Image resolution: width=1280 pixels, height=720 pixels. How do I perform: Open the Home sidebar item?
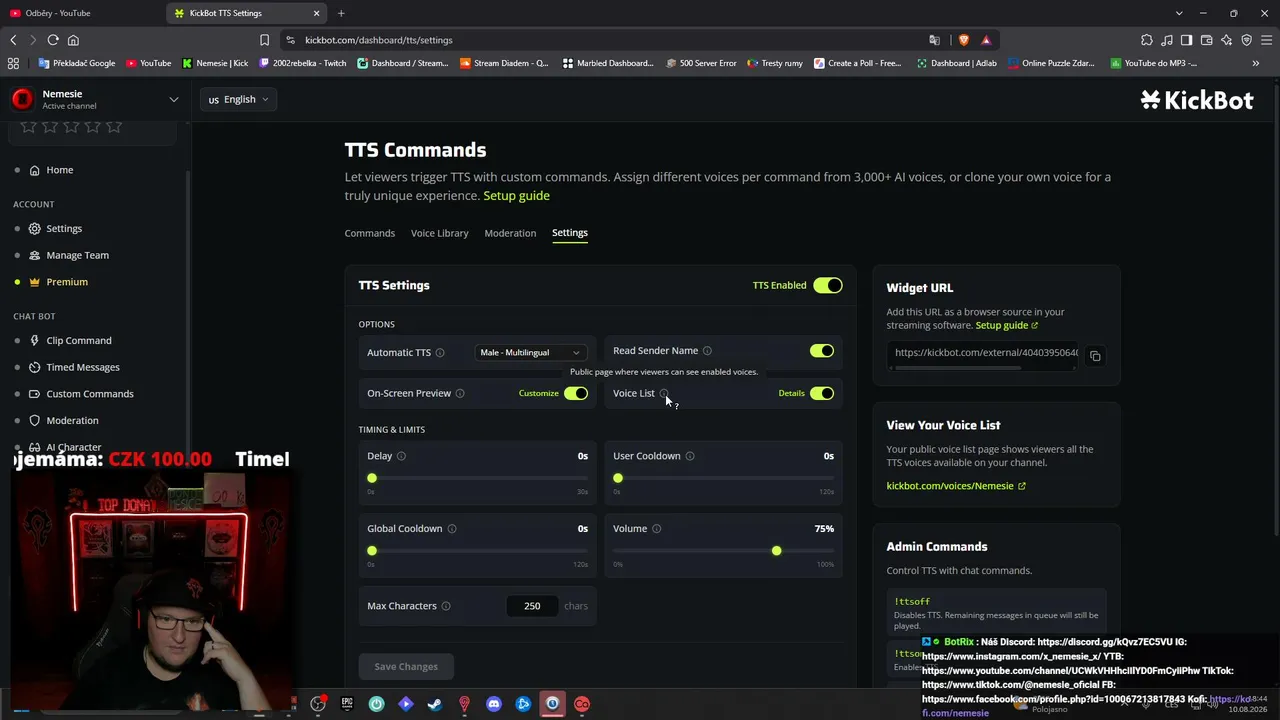[59, 170]
